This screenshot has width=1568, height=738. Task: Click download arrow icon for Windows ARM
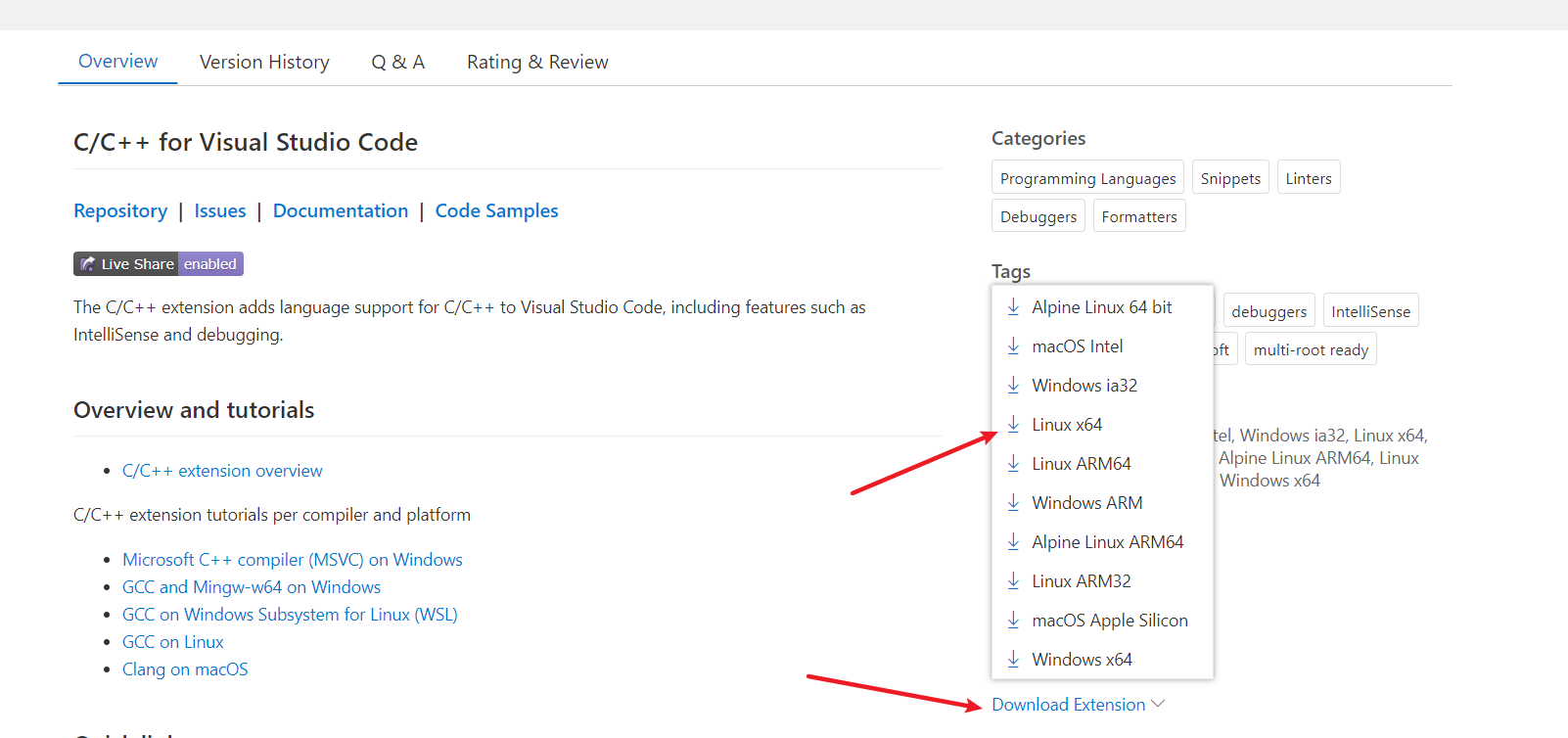(x=1013, y=503)
